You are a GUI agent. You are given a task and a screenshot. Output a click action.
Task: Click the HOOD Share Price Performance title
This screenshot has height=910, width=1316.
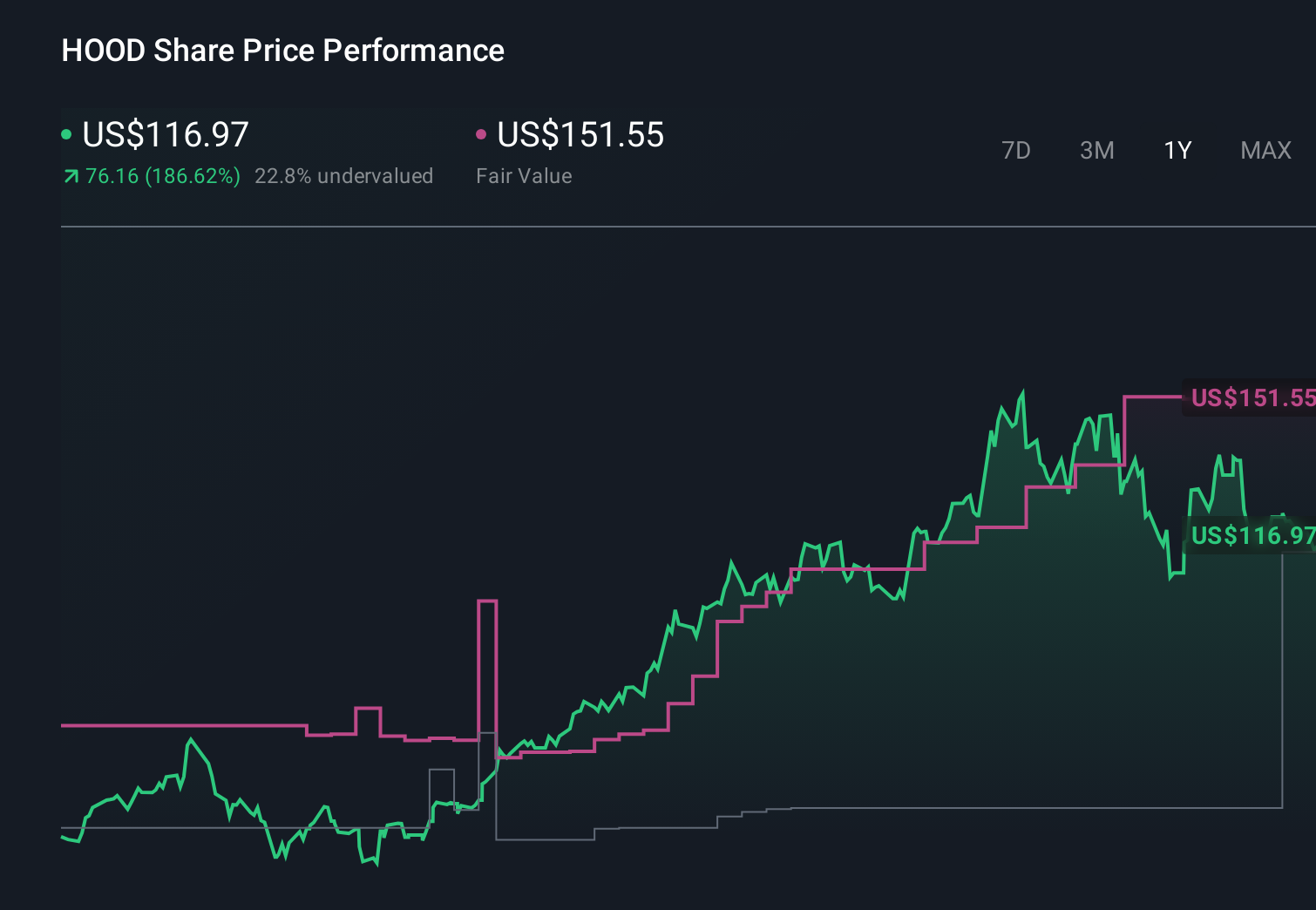click(282, 51)
